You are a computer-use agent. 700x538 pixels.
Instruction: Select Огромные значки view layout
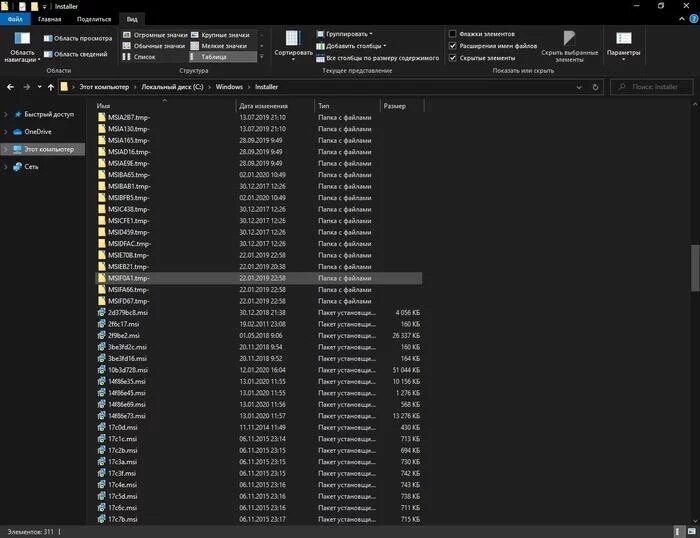(155, 35)
